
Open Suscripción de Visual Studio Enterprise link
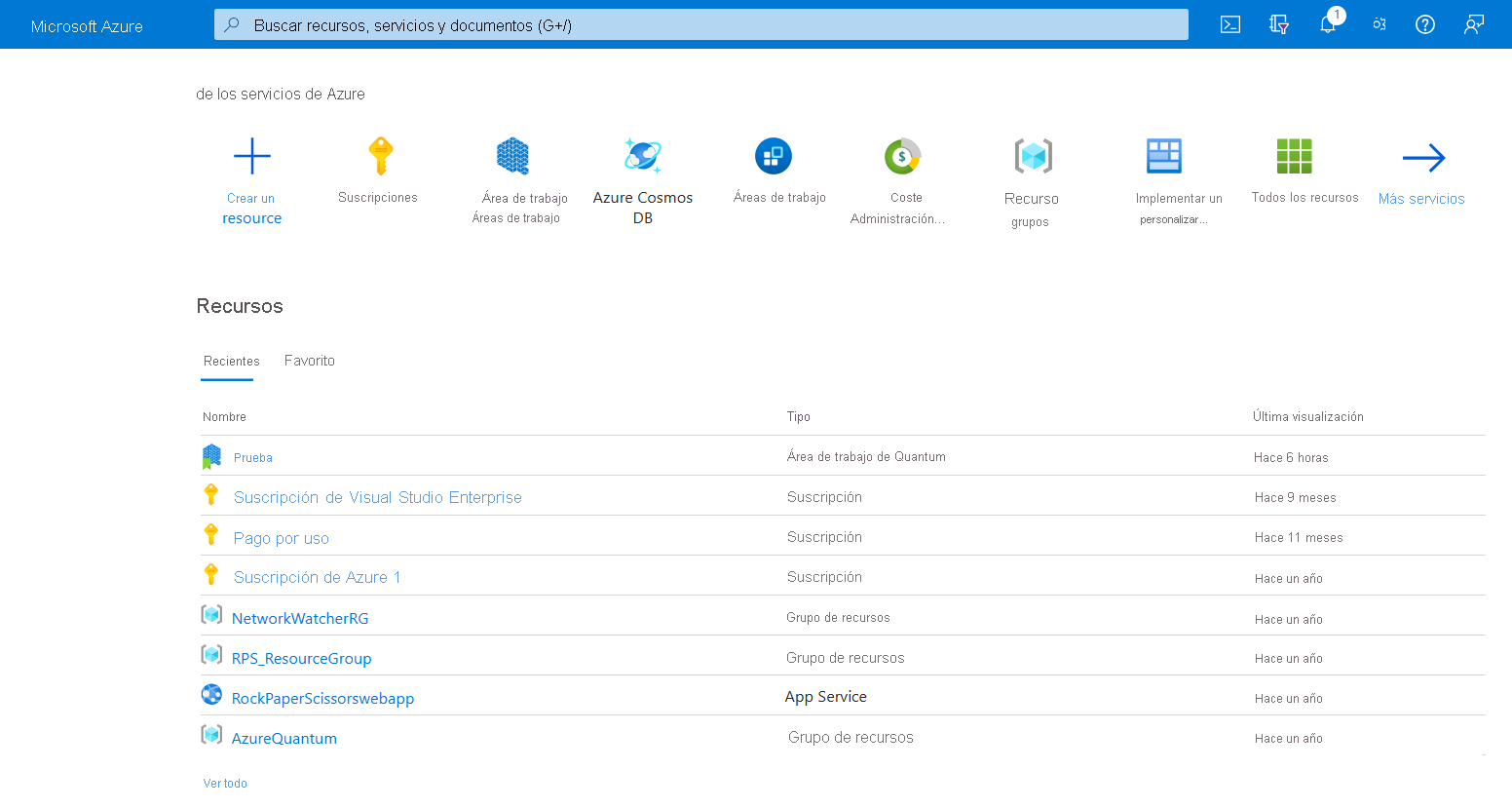pos(378,497)
